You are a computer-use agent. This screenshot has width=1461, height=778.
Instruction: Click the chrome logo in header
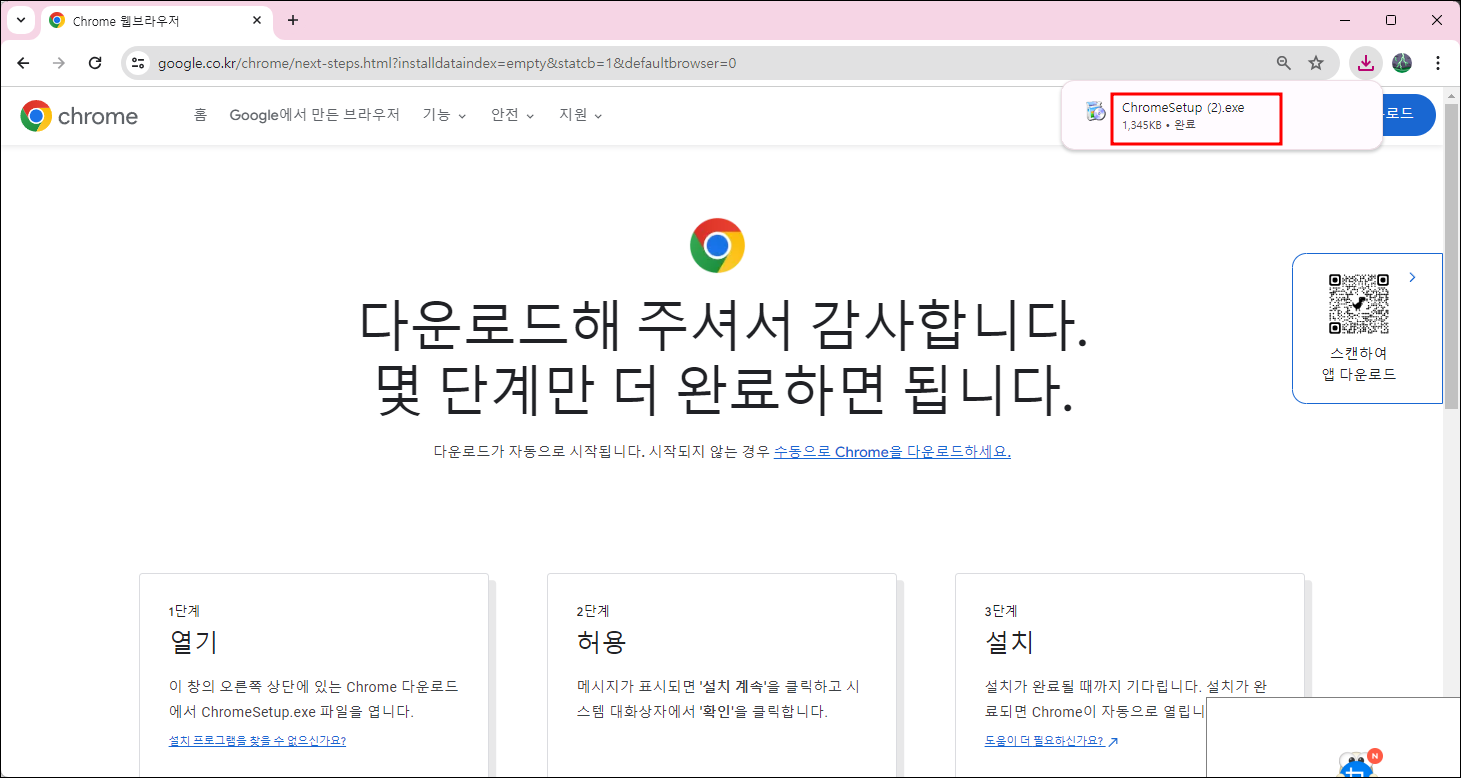point(79,116)
